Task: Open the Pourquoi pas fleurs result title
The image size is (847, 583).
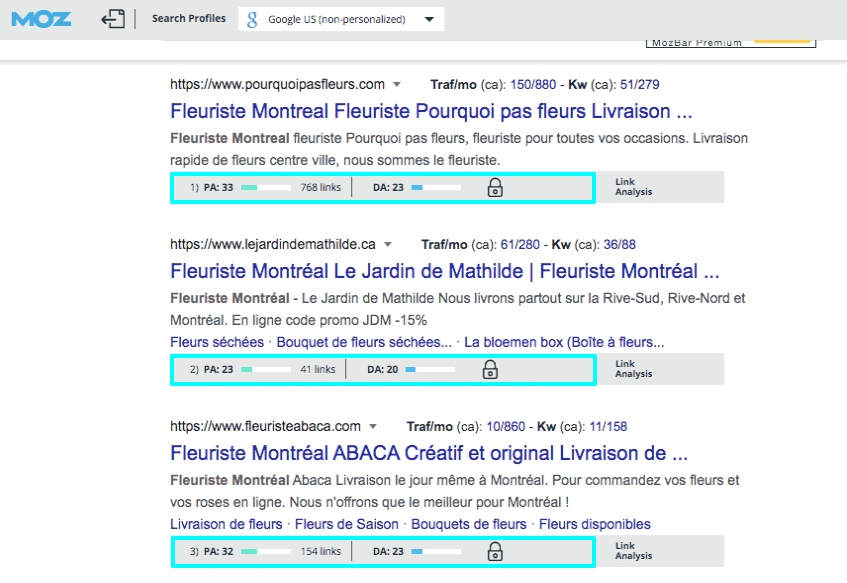Action: pos(431,110)
